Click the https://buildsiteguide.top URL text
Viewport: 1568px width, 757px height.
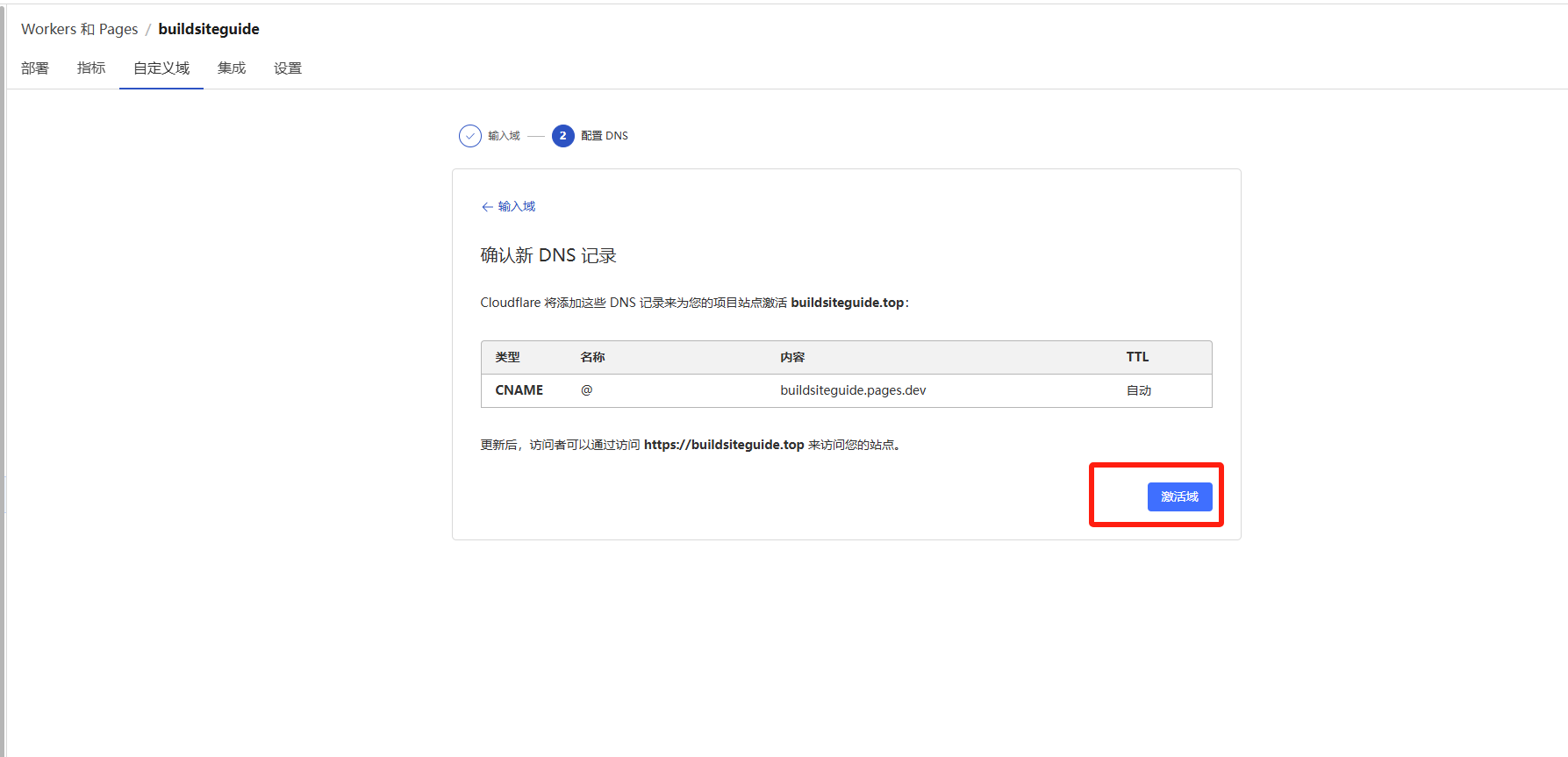724,445
